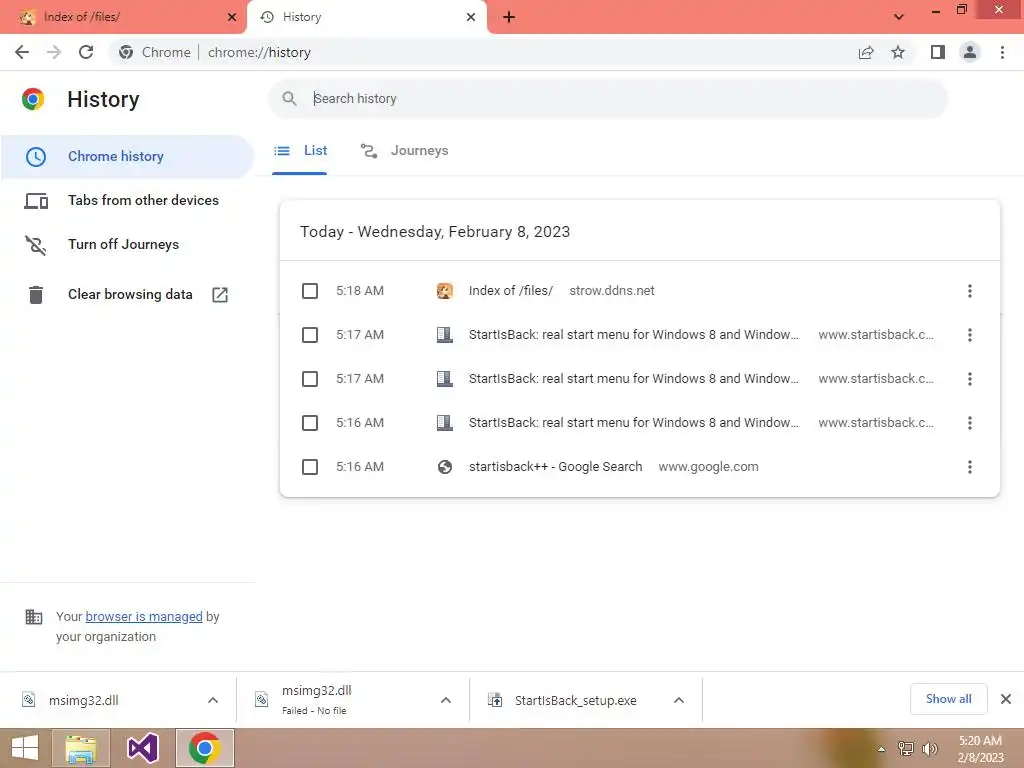Select Chrome history in sidebar
Screen dimensions: 1024x768
[x=127, y=157]
